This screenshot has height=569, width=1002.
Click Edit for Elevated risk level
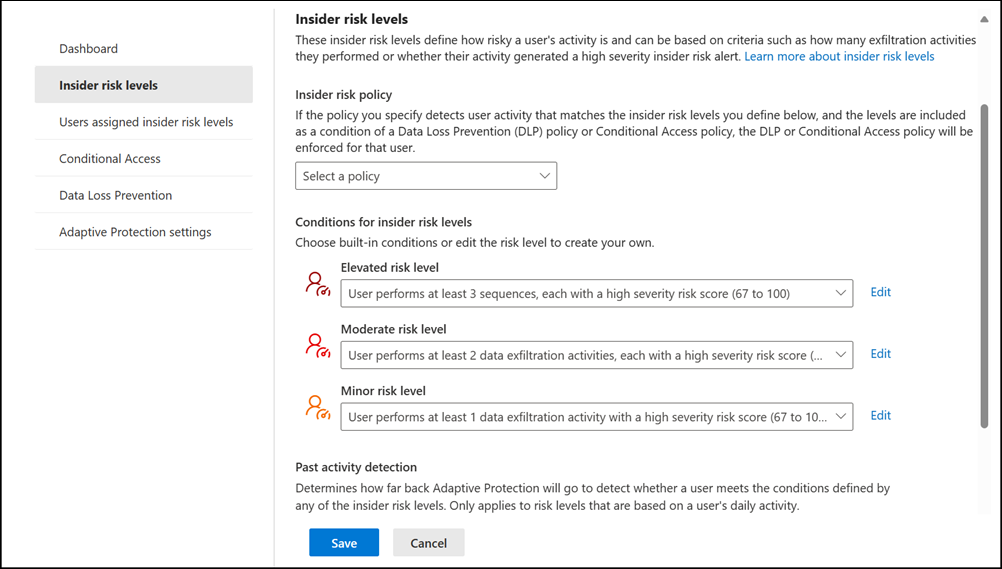click(x=880, y=292)
